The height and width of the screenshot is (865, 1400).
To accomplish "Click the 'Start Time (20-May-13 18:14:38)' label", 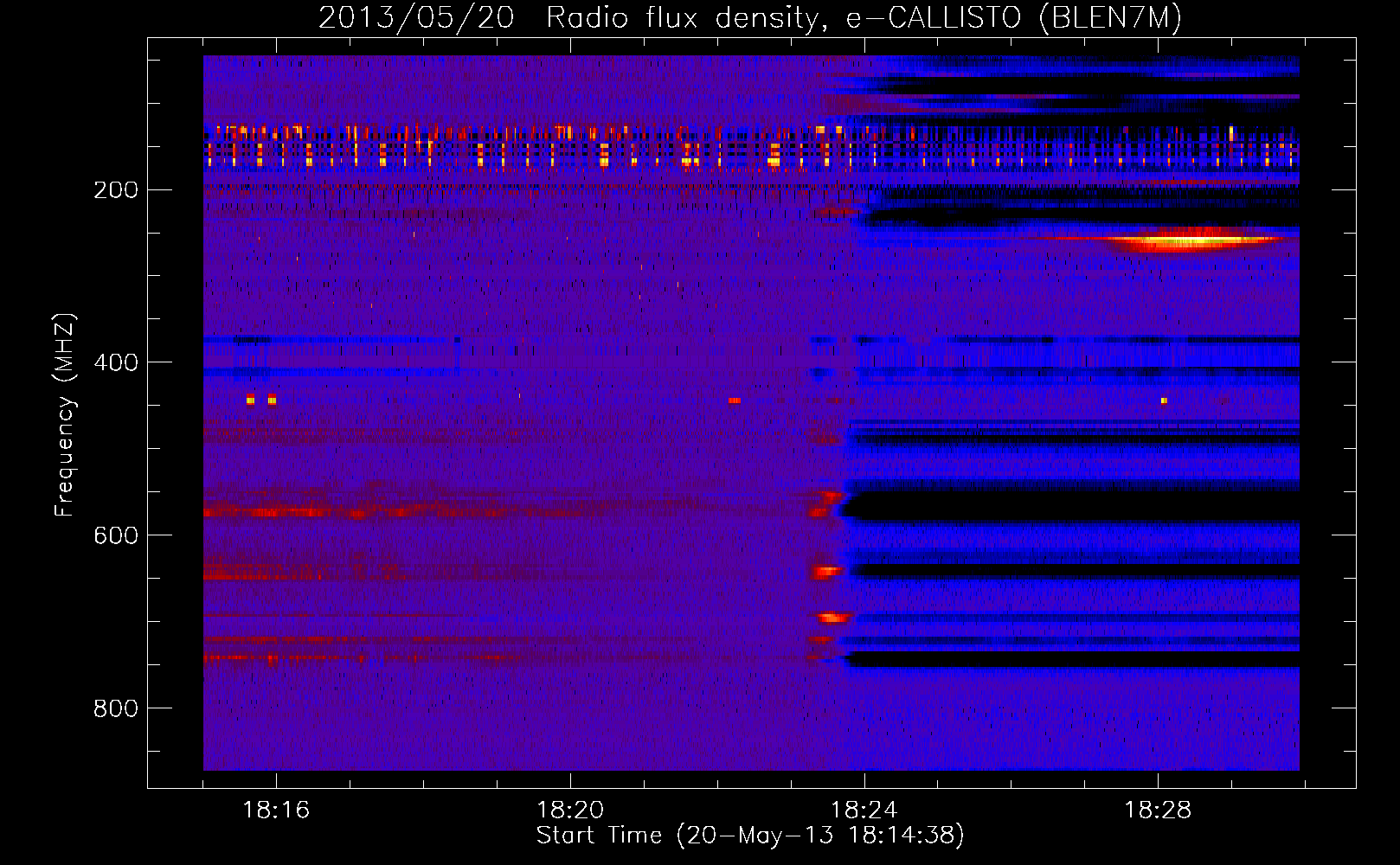I will click(750, 836).
